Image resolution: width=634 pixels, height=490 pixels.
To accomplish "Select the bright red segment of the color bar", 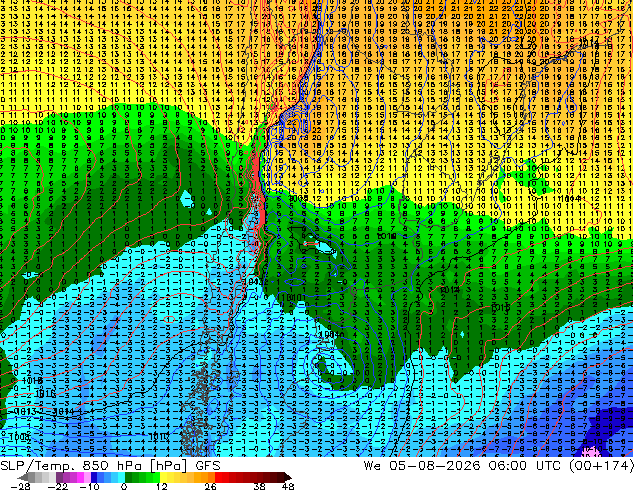I will (x=218, y=477).
